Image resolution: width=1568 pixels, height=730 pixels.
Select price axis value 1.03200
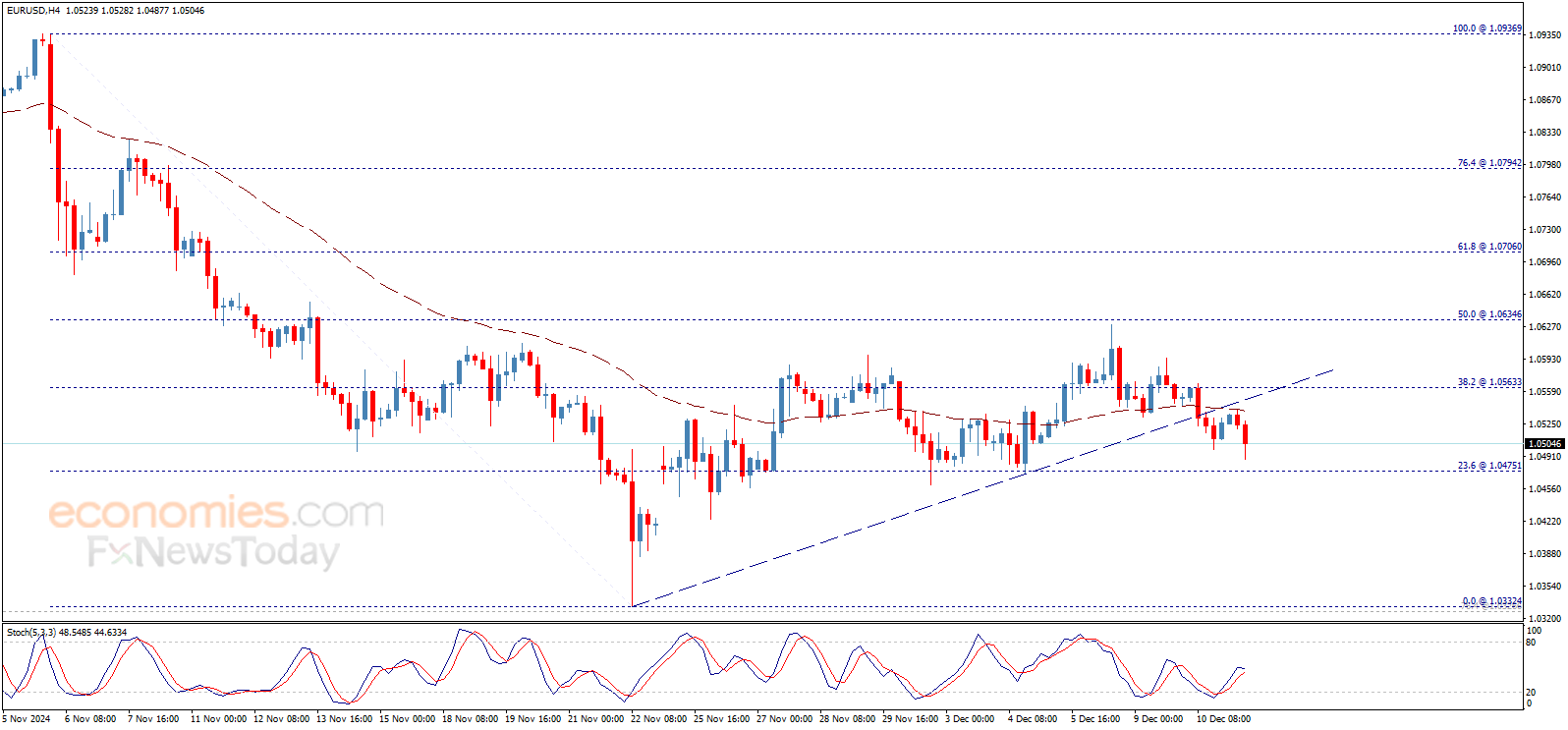(x=1545, y=619)
